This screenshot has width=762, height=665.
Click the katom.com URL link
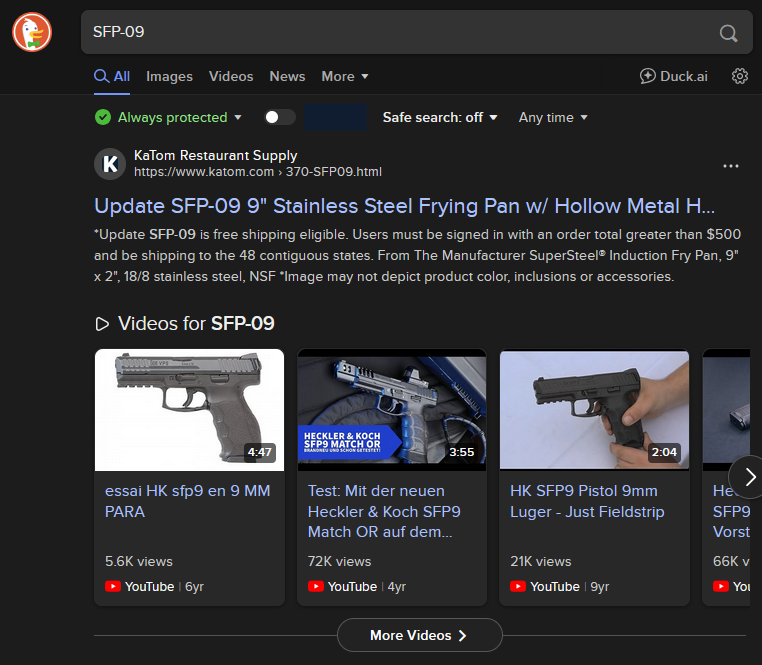pos(258,172)
